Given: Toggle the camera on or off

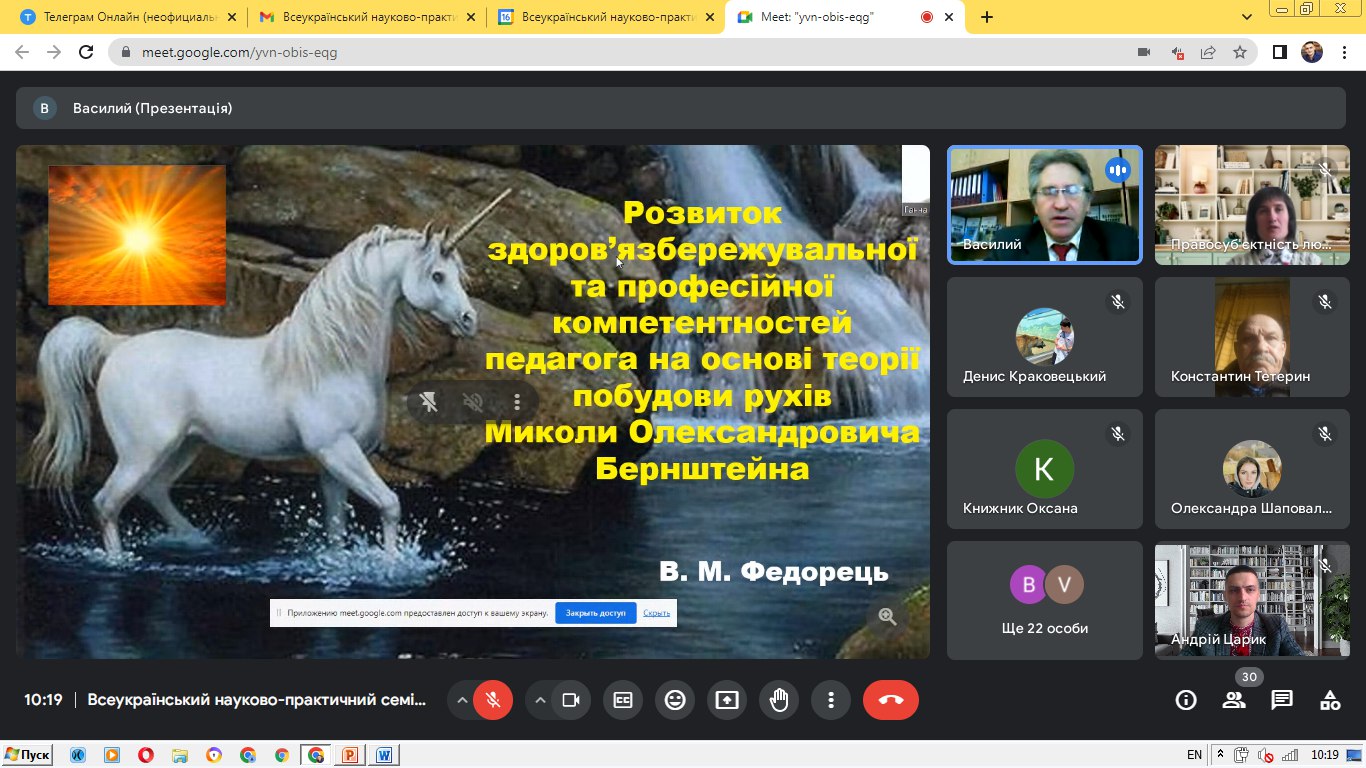Looking at the screenshot, I should (571, 700).
